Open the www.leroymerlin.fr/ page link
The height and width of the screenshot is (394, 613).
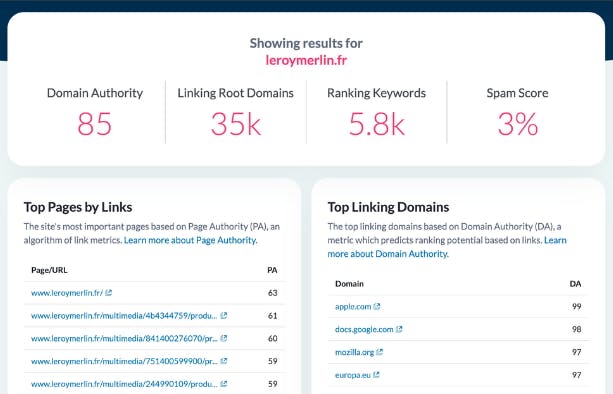click(x=67, y=293)
